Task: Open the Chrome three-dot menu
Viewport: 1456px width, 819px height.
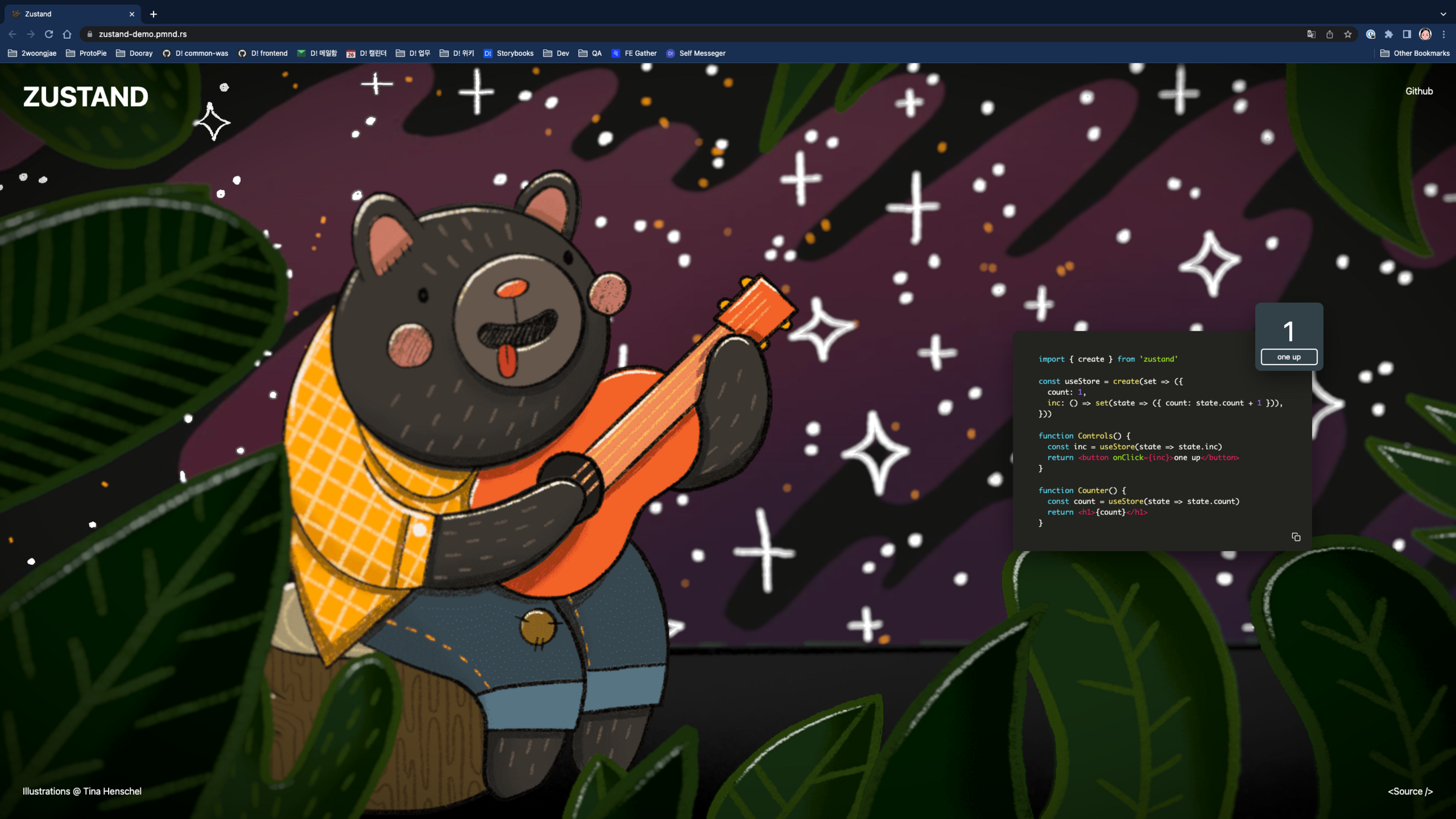Action: [x=1444, y=34]
